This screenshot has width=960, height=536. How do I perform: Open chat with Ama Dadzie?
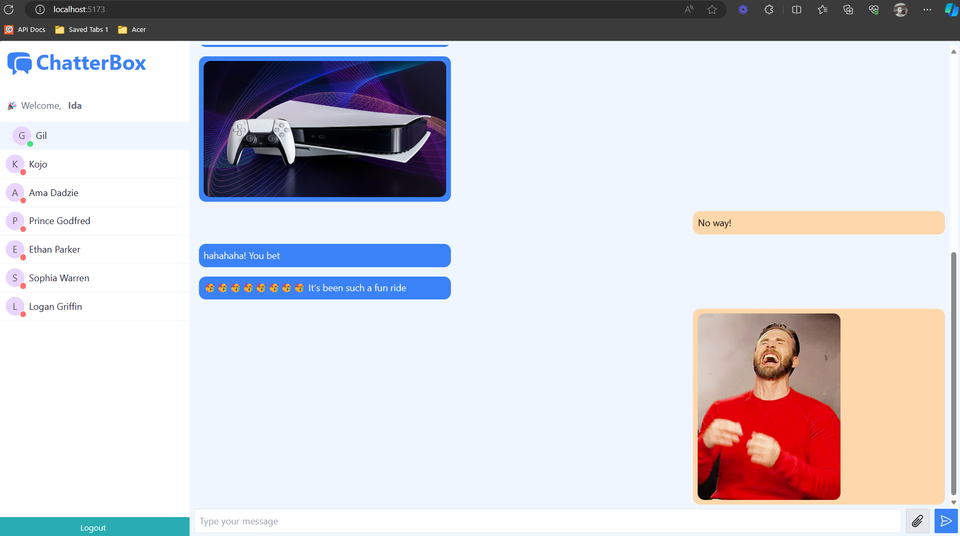(95, 192)
